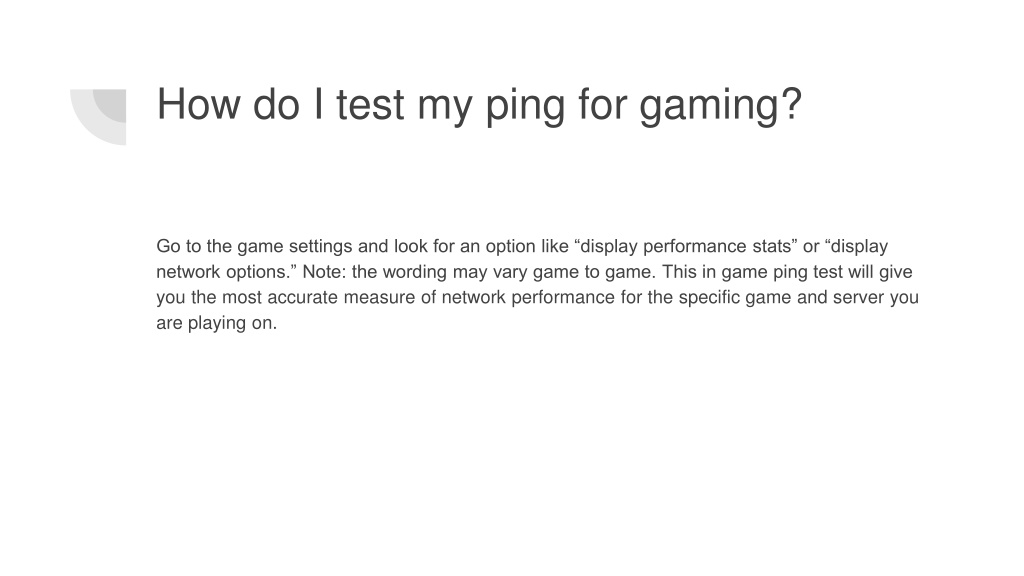Select the slide title about testing ping
Screen dimensions: 1024x576
(479, 104)
